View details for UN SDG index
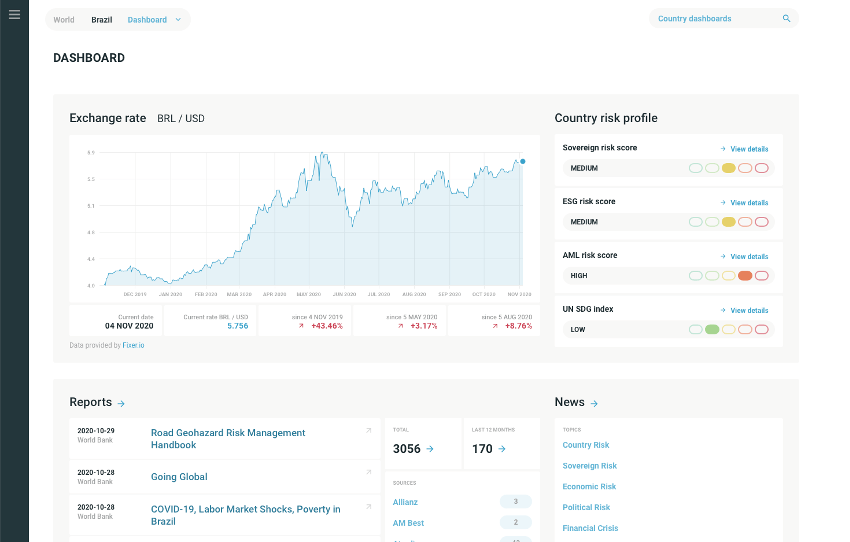Viewport: 850px width, 542px height. point(749,310)
